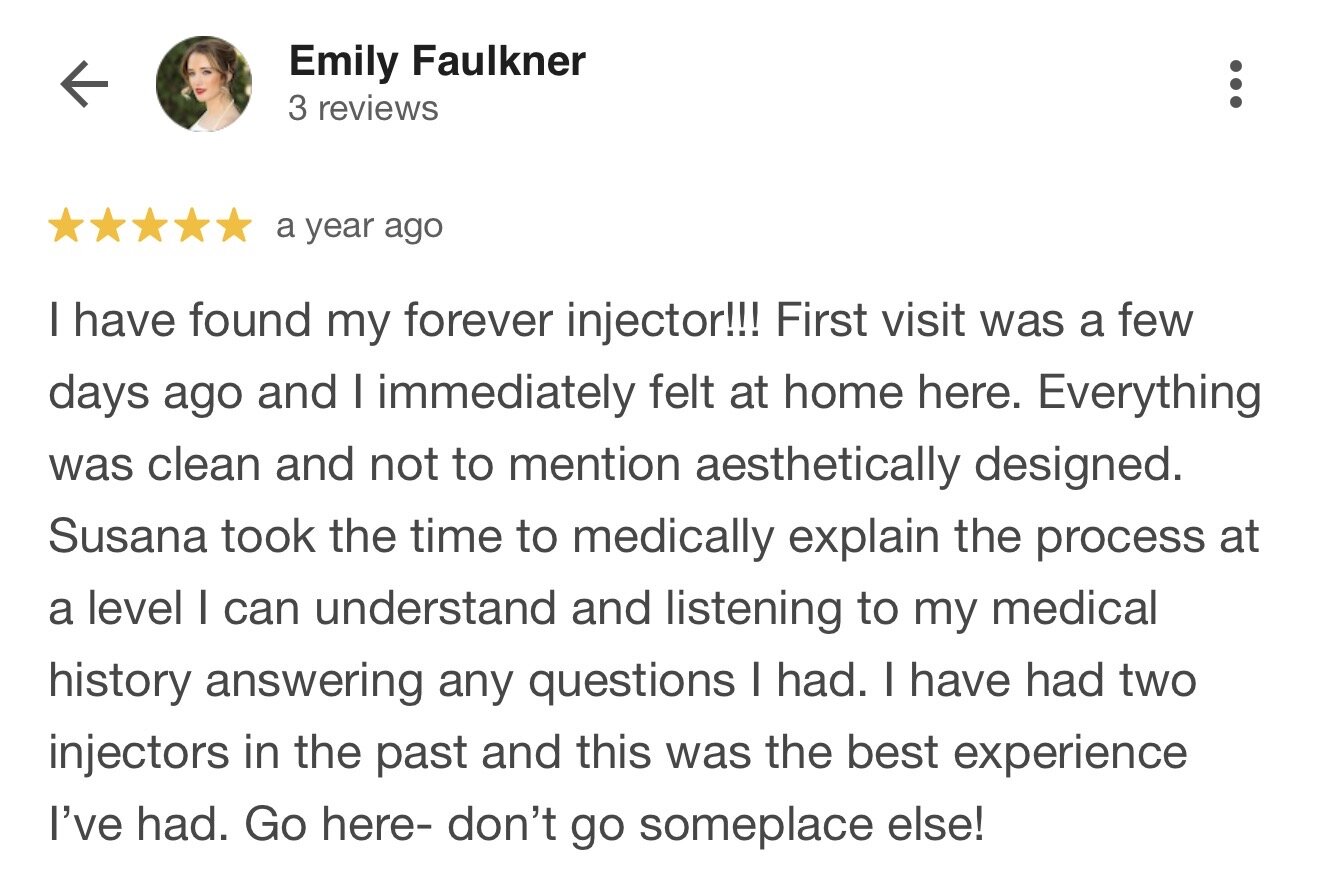This screenshot has width=1320, height=883.
Task: Open the three-dot more options menu
Action: (x=1236, y=85)
